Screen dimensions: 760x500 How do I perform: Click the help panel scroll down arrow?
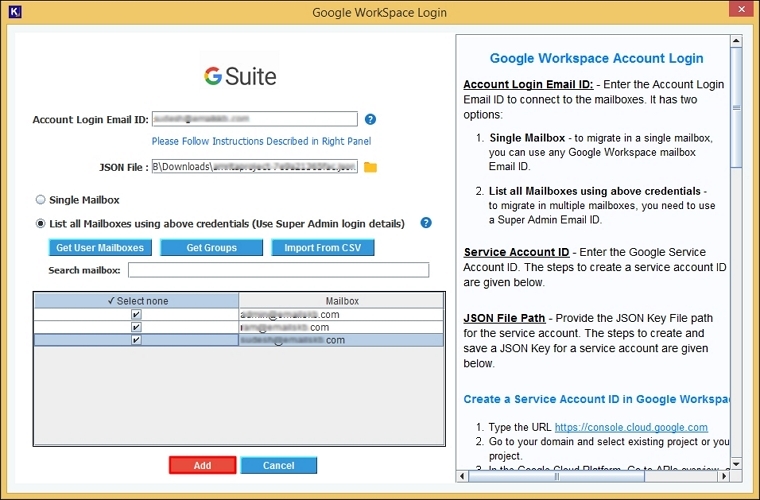coord(736,464)
